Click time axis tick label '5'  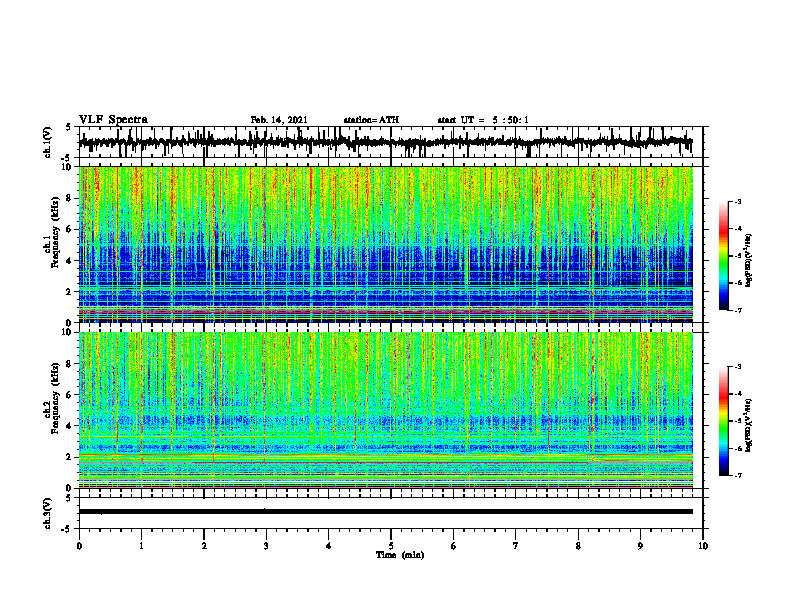pos(391,546)
